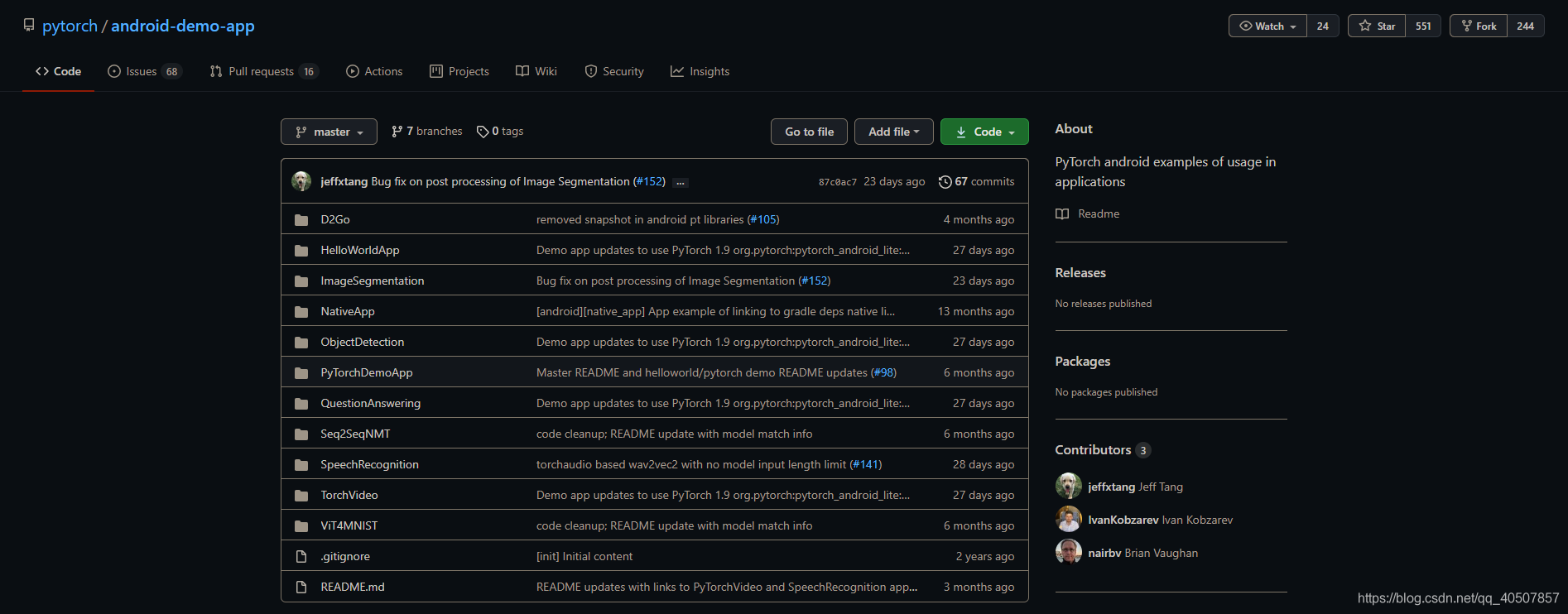Viewport: 1568px width, 614px height.
Task: Open #98 link in PyTorchDemoApp row
Action: [883, 372]
